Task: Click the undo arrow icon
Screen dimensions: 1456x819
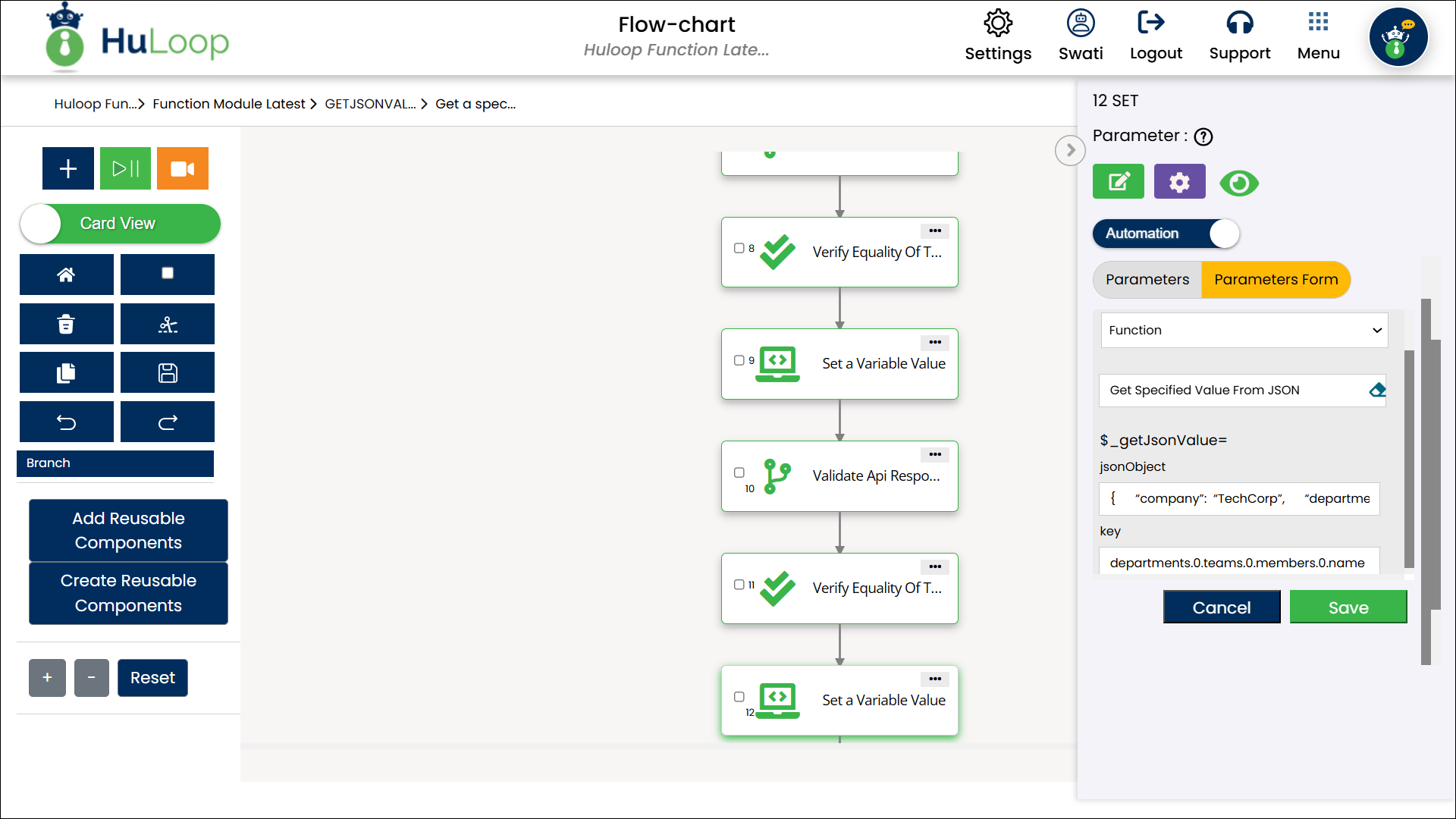Action: point(66,422)
